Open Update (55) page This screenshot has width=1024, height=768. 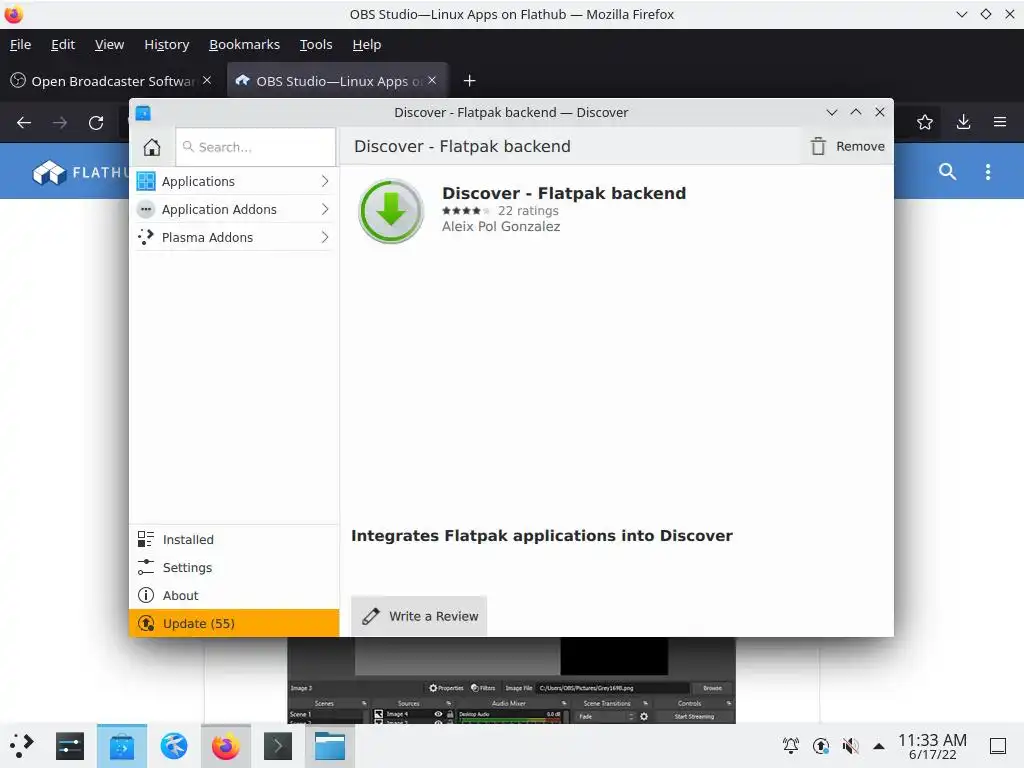[x=234, y=624]
